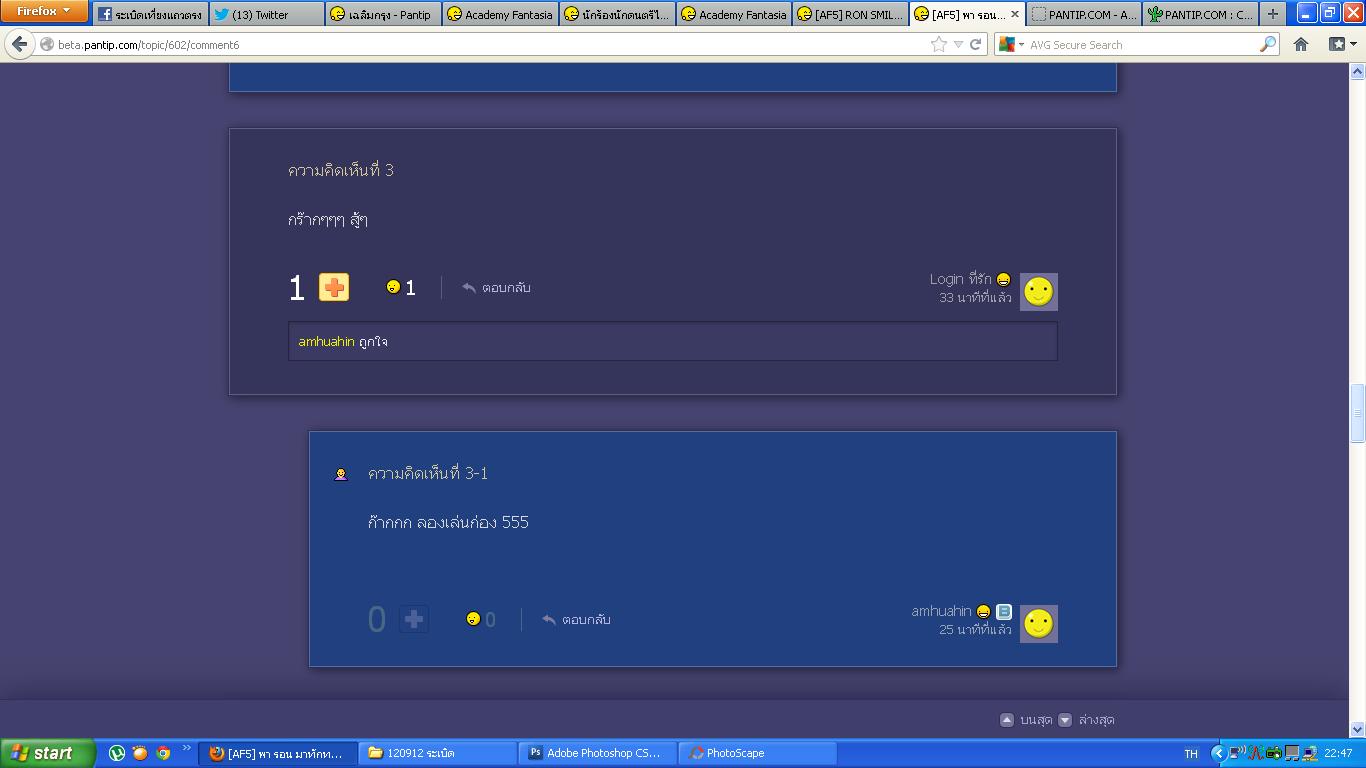Click the emotion smiley beside count 0 in comment 3-1

coord(473,619)
